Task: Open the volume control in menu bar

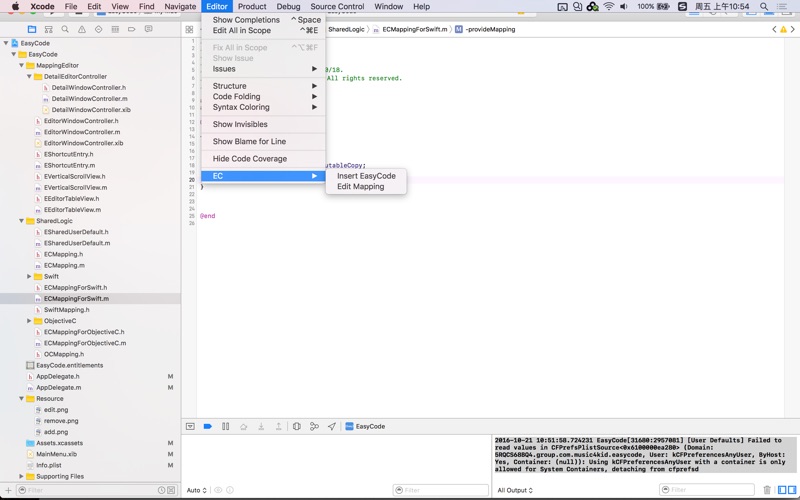Action: 623,7
